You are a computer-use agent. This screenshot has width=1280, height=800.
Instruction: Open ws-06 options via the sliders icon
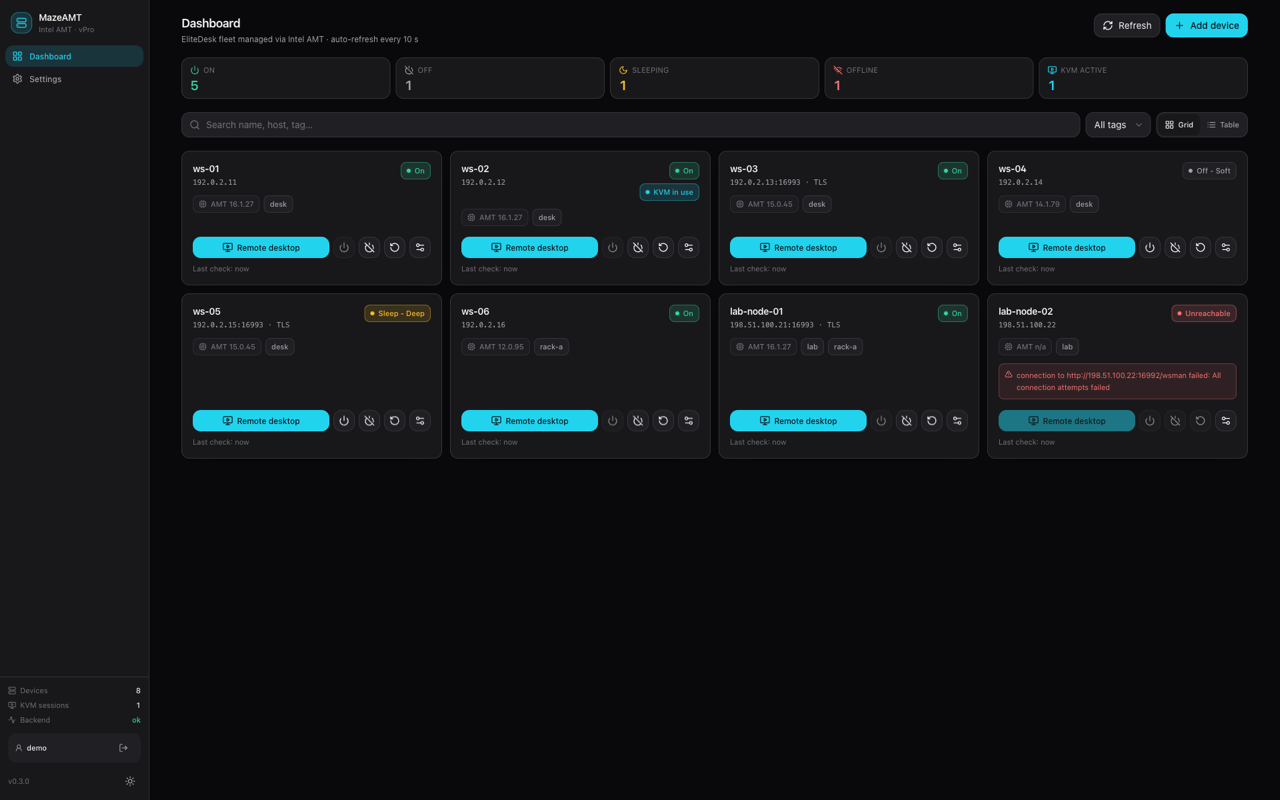689,421
